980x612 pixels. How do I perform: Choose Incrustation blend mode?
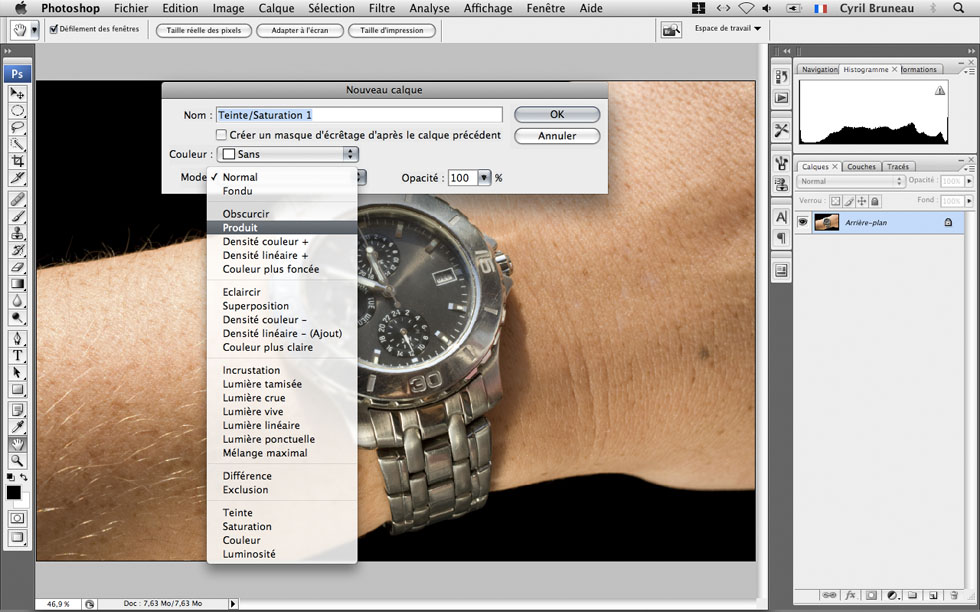(x=282, y=370)
